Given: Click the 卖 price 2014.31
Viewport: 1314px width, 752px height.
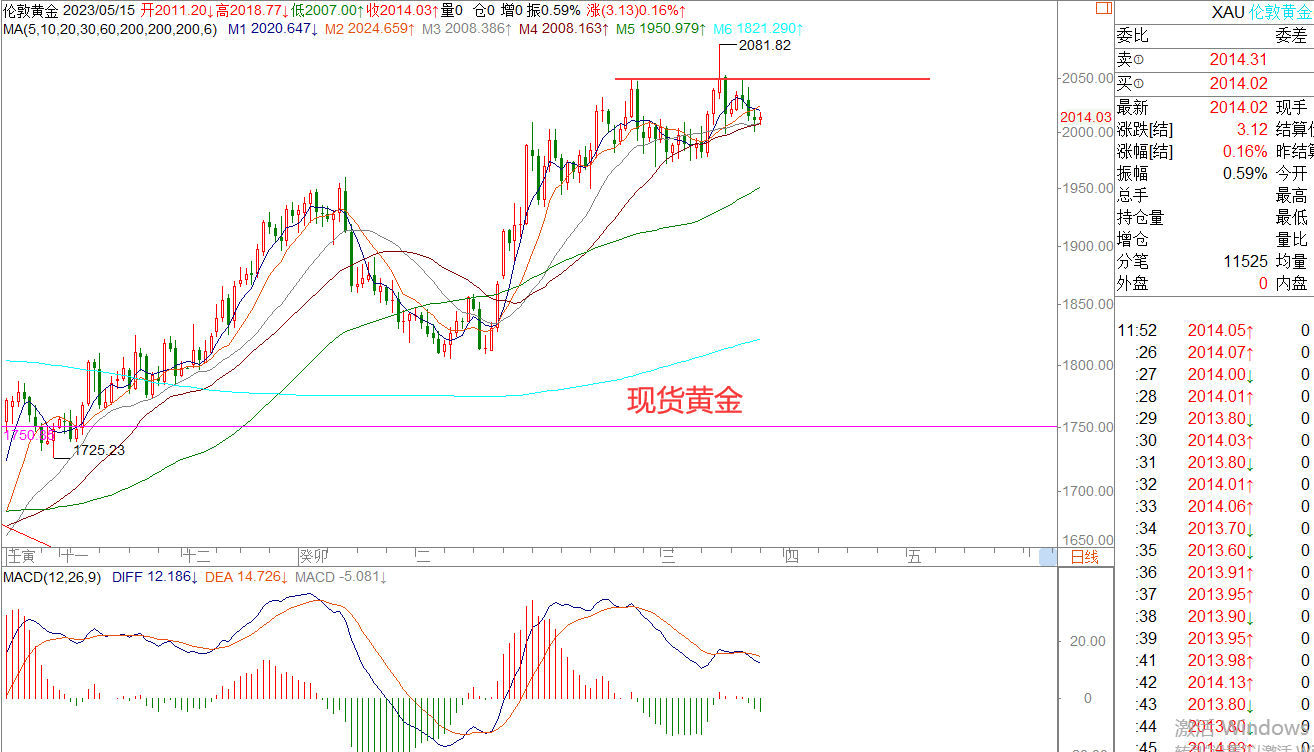Looking at the screenshot, I should tap(1238, 60).
